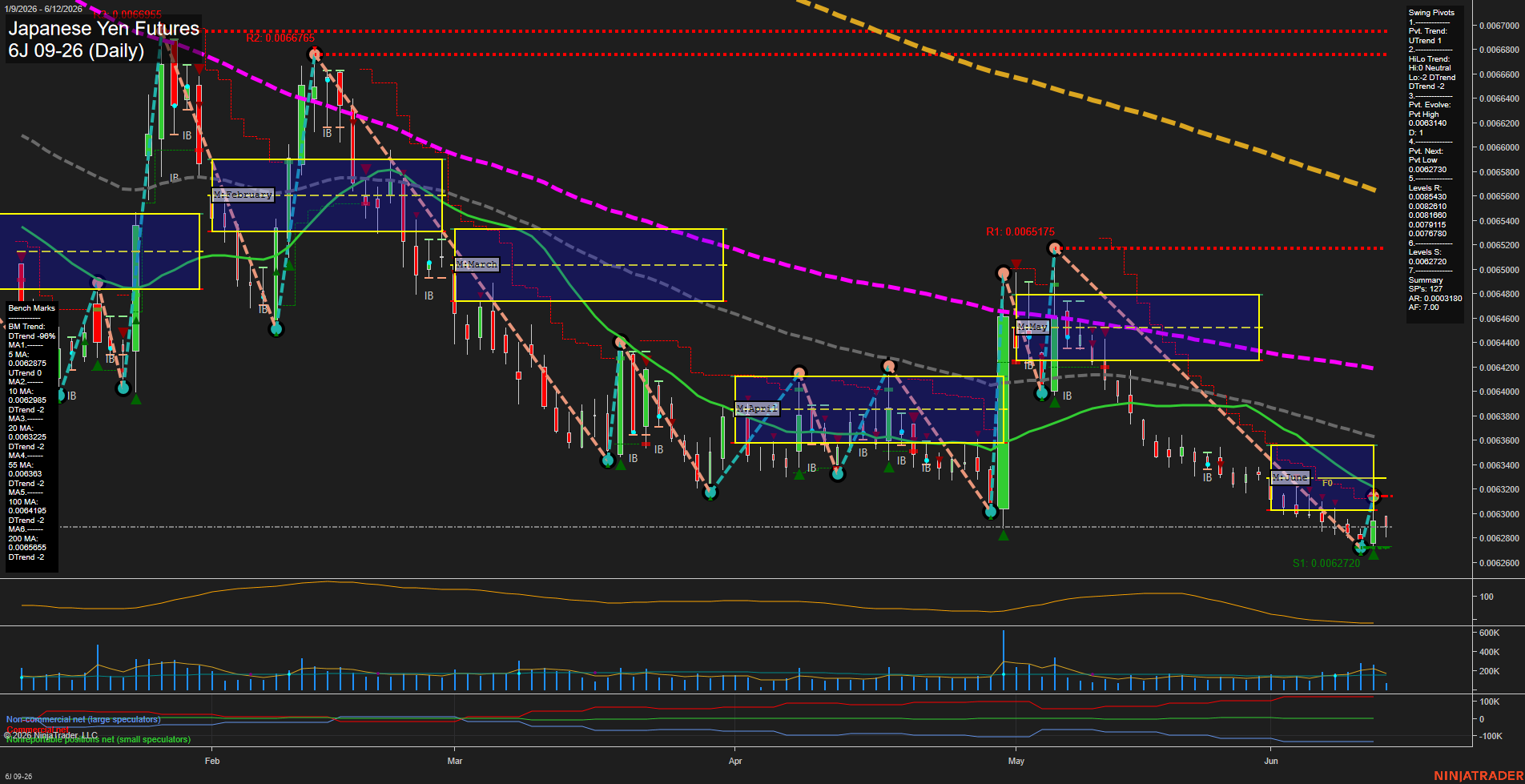Click the 'Pvt. Evolve:' line
The height and width of the screenshot is (784, 1525).
click(x=1430, y=105)
